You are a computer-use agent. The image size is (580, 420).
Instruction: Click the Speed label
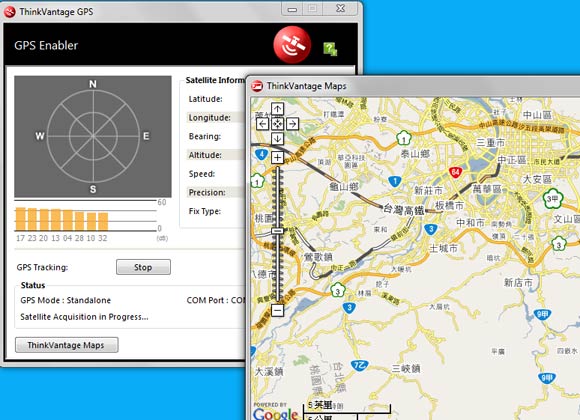202,174
